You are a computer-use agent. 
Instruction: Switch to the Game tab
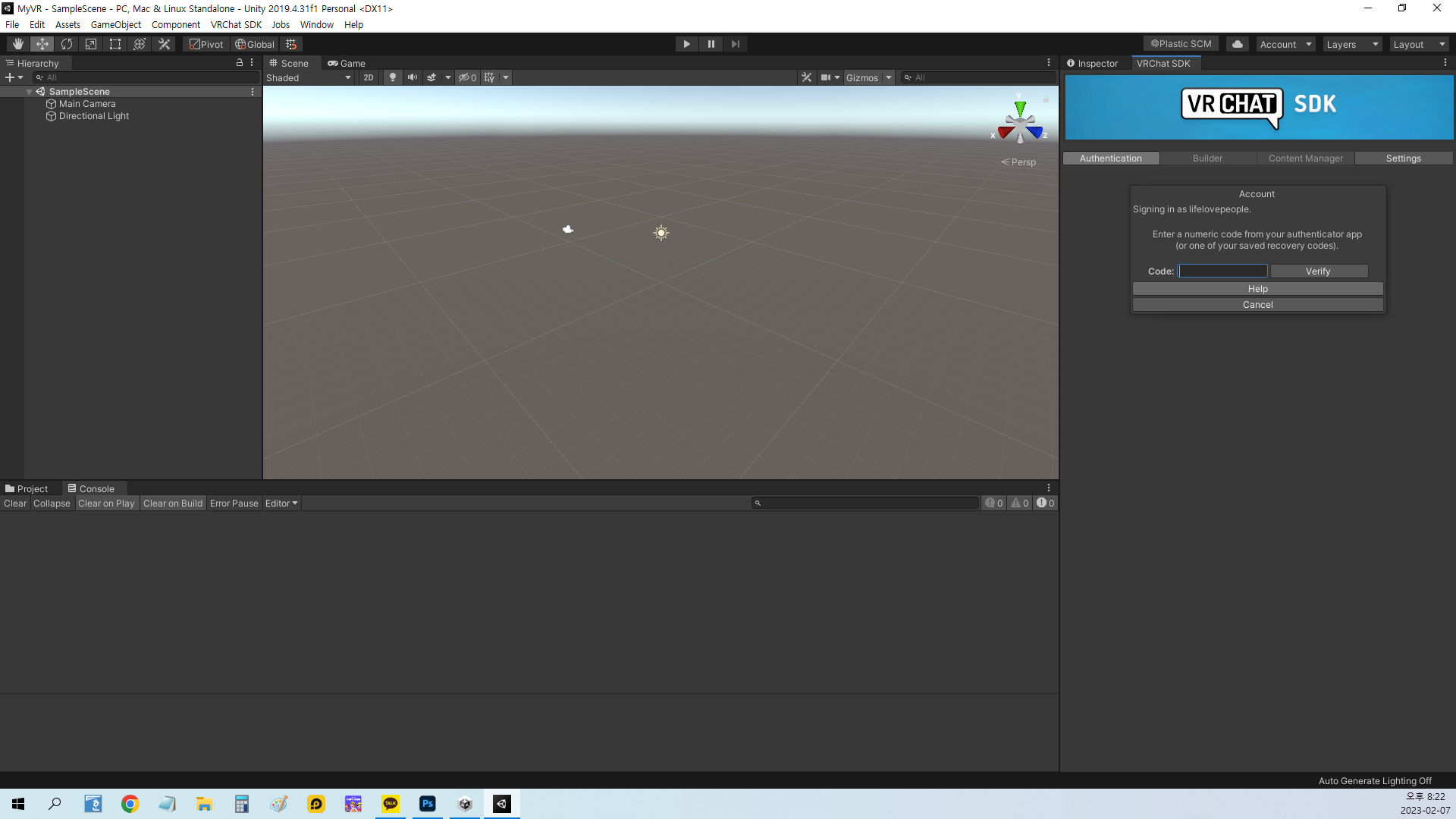tap(347, 63)
